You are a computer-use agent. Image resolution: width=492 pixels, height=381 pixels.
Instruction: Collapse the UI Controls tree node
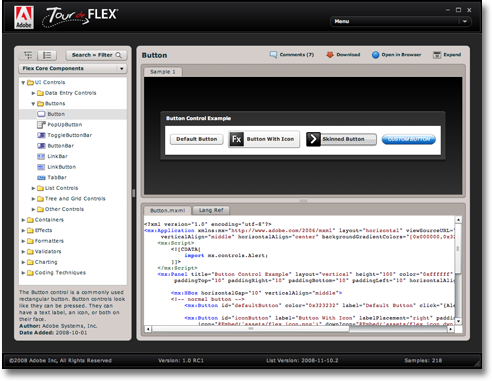click(23, 82)
